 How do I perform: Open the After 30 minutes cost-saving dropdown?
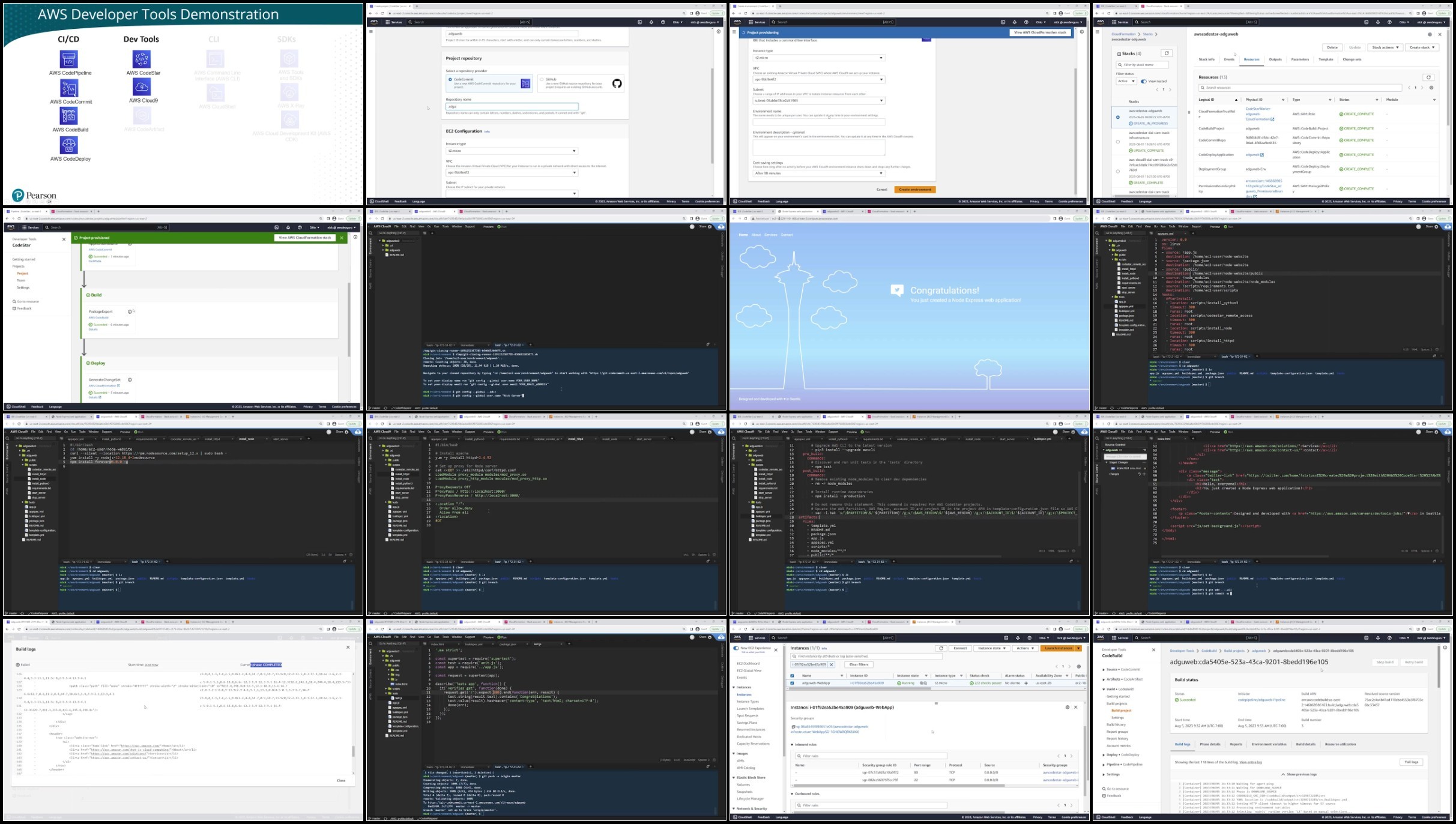click(x=819, y=173)
